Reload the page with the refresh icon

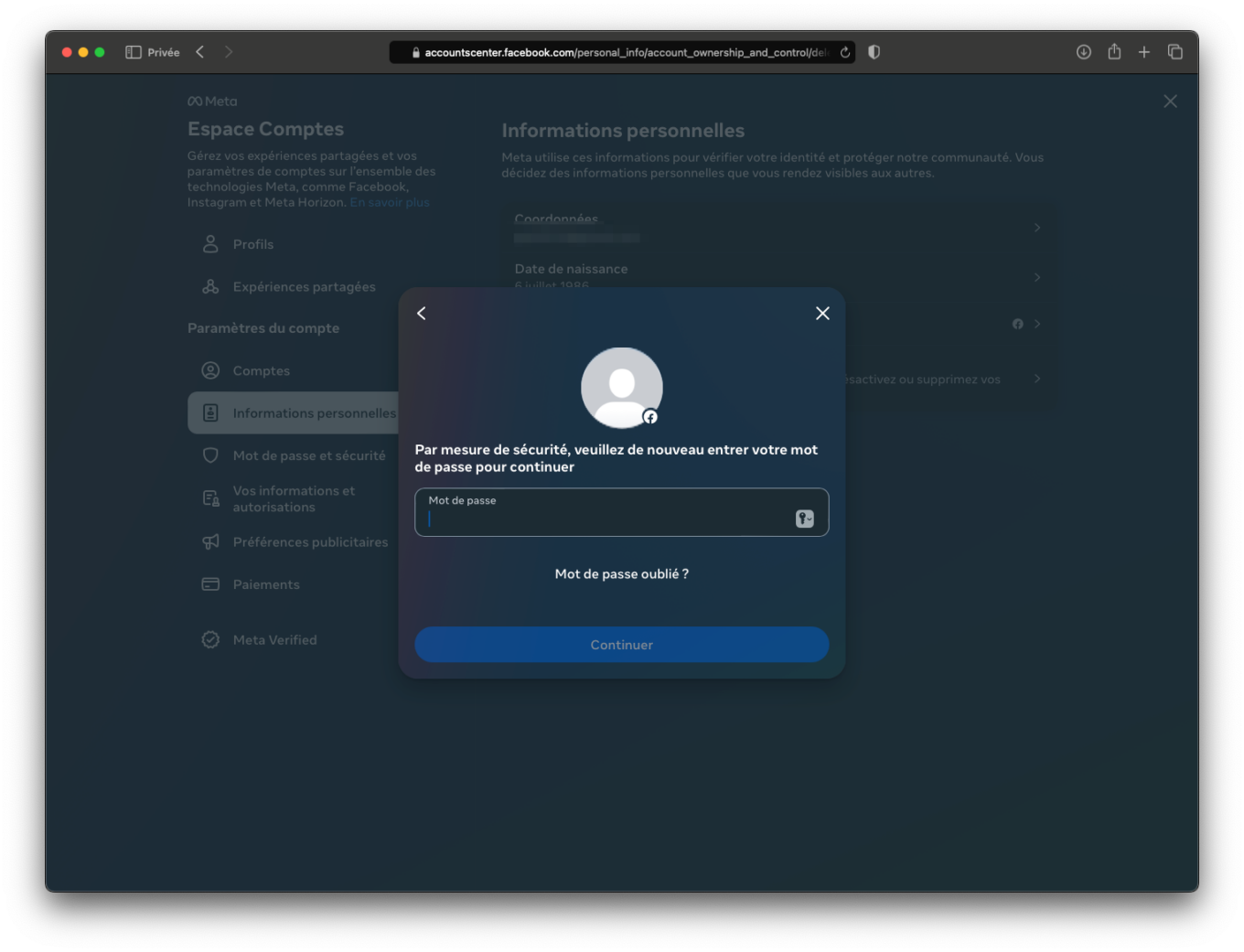[x=845, y=52]
